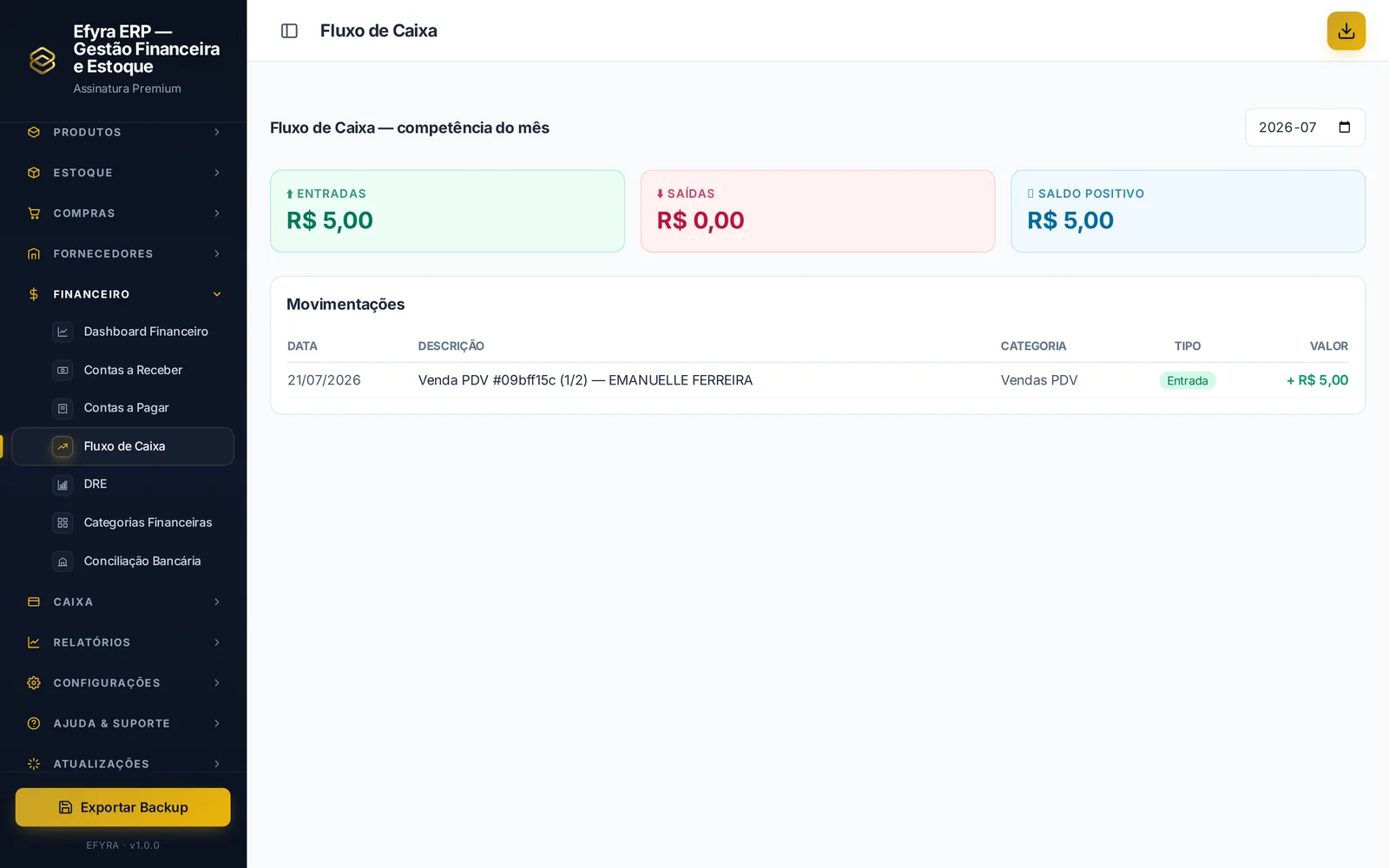Click the Dashboard Financeiro chart icon
1389x868 pixels.
pyautogui.click(x=63, y=332)
